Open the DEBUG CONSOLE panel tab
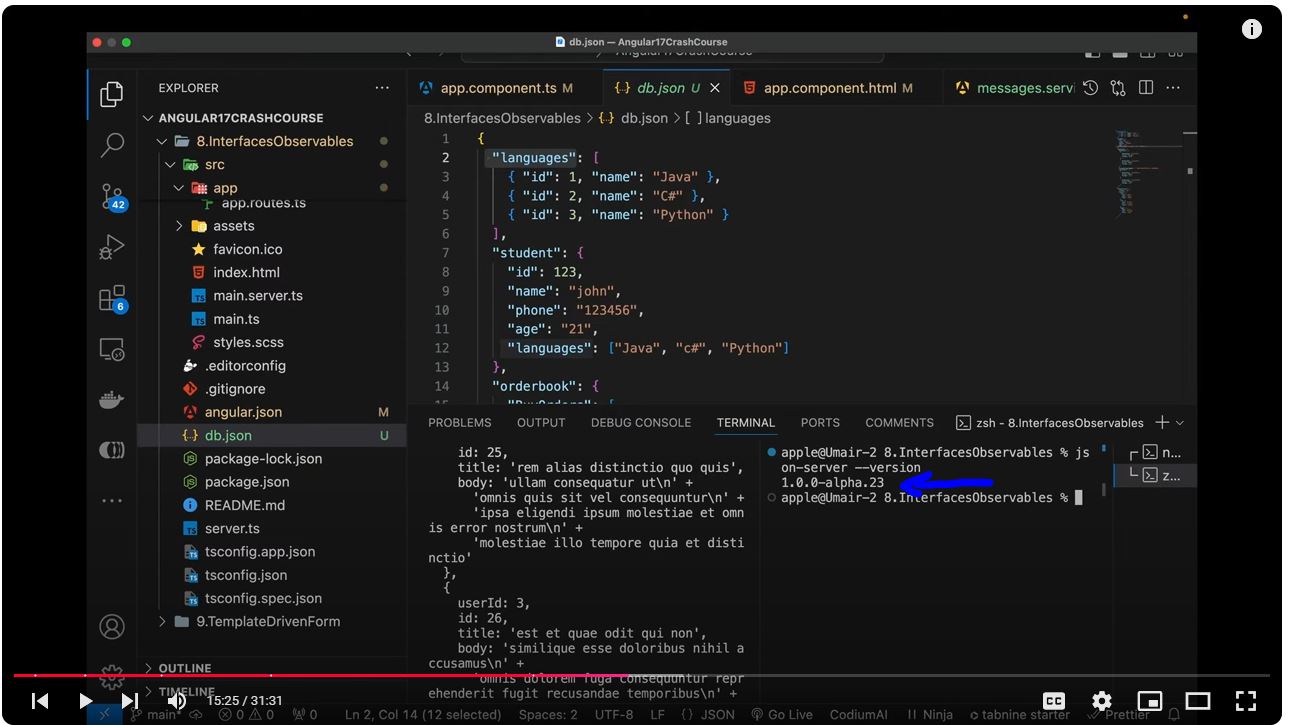The image size is (1293, 725). pyautogui.click(x=640, y=423)
